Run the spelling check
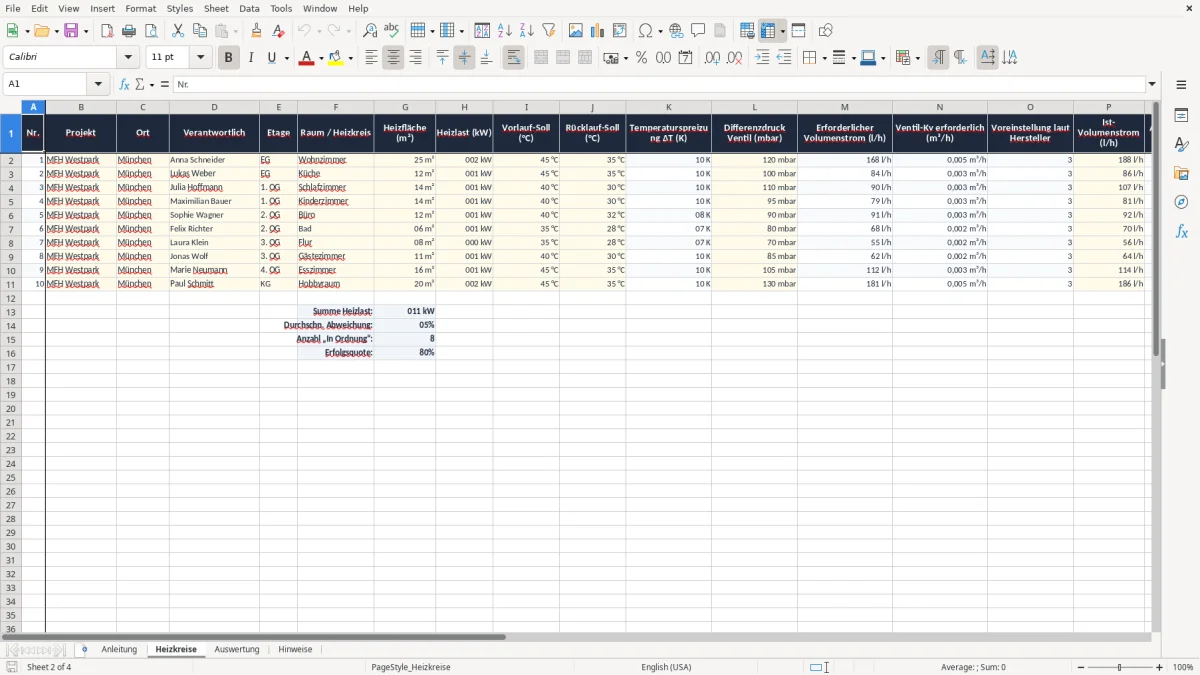This screenshot has height=675, width=1200. click(x=391, y=31)
